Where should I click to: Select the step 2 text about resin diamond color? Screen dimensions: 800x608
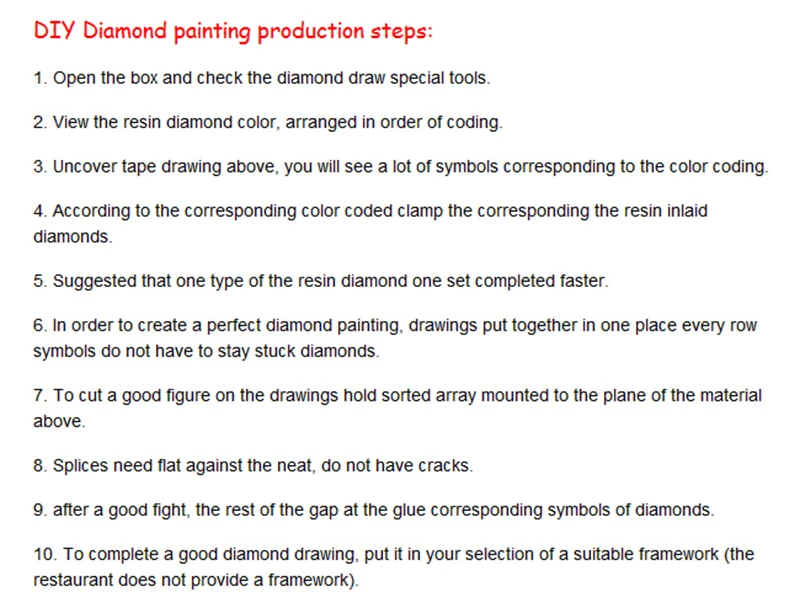pyautogui.click(x=268, y=122)
